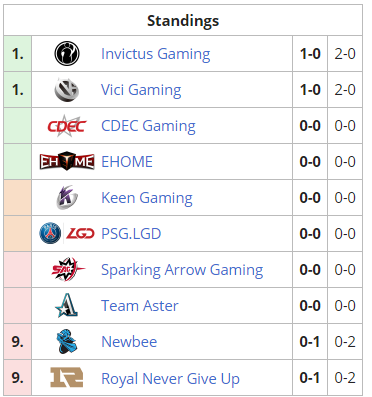Screen dimensions: 372x397
Task: Open the Royal Never Give Up logo
Action: (x=67, y=377)
